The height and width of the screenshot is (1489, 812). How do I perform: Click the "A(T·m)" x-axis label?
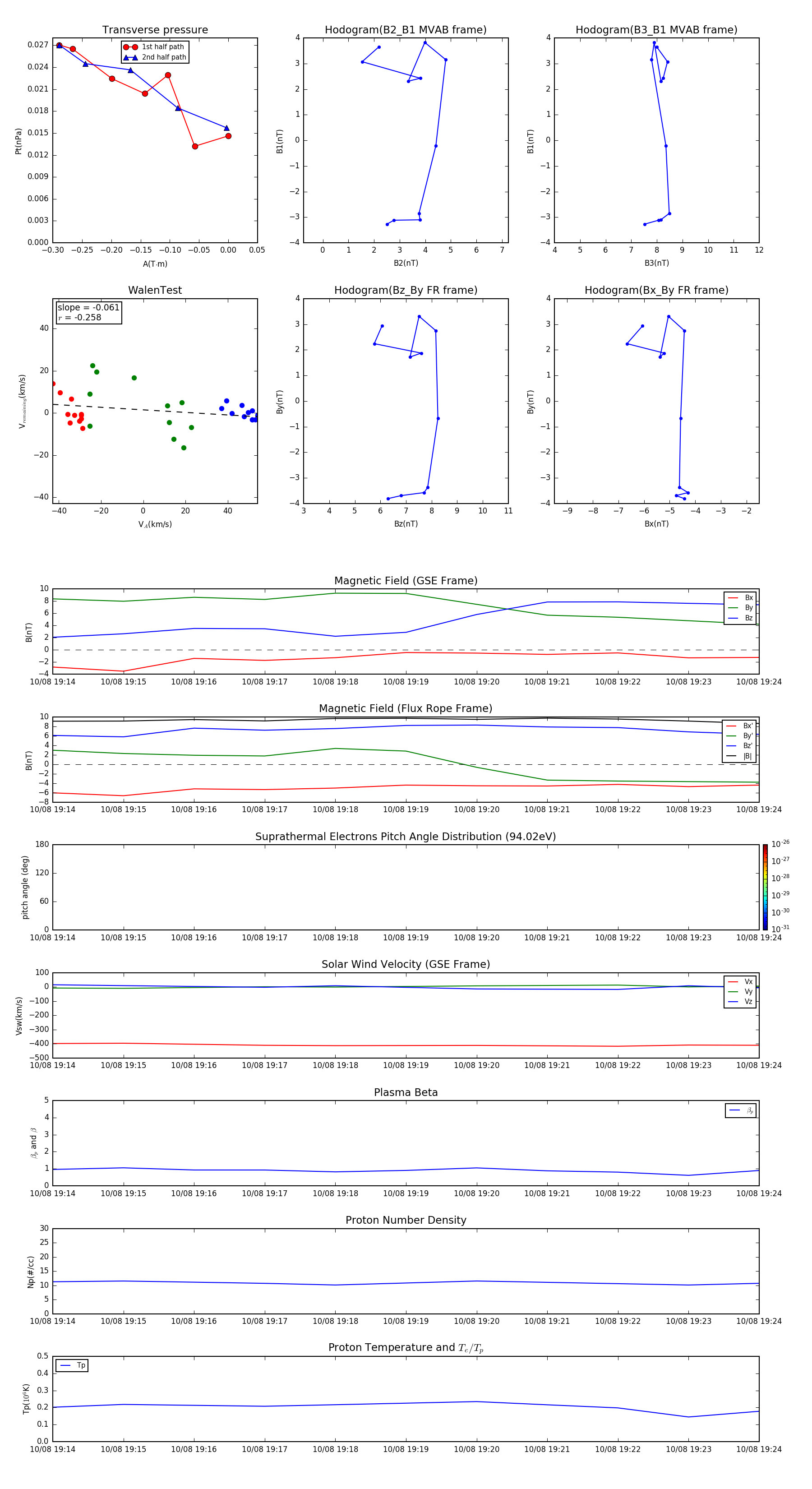pos(155,264)
